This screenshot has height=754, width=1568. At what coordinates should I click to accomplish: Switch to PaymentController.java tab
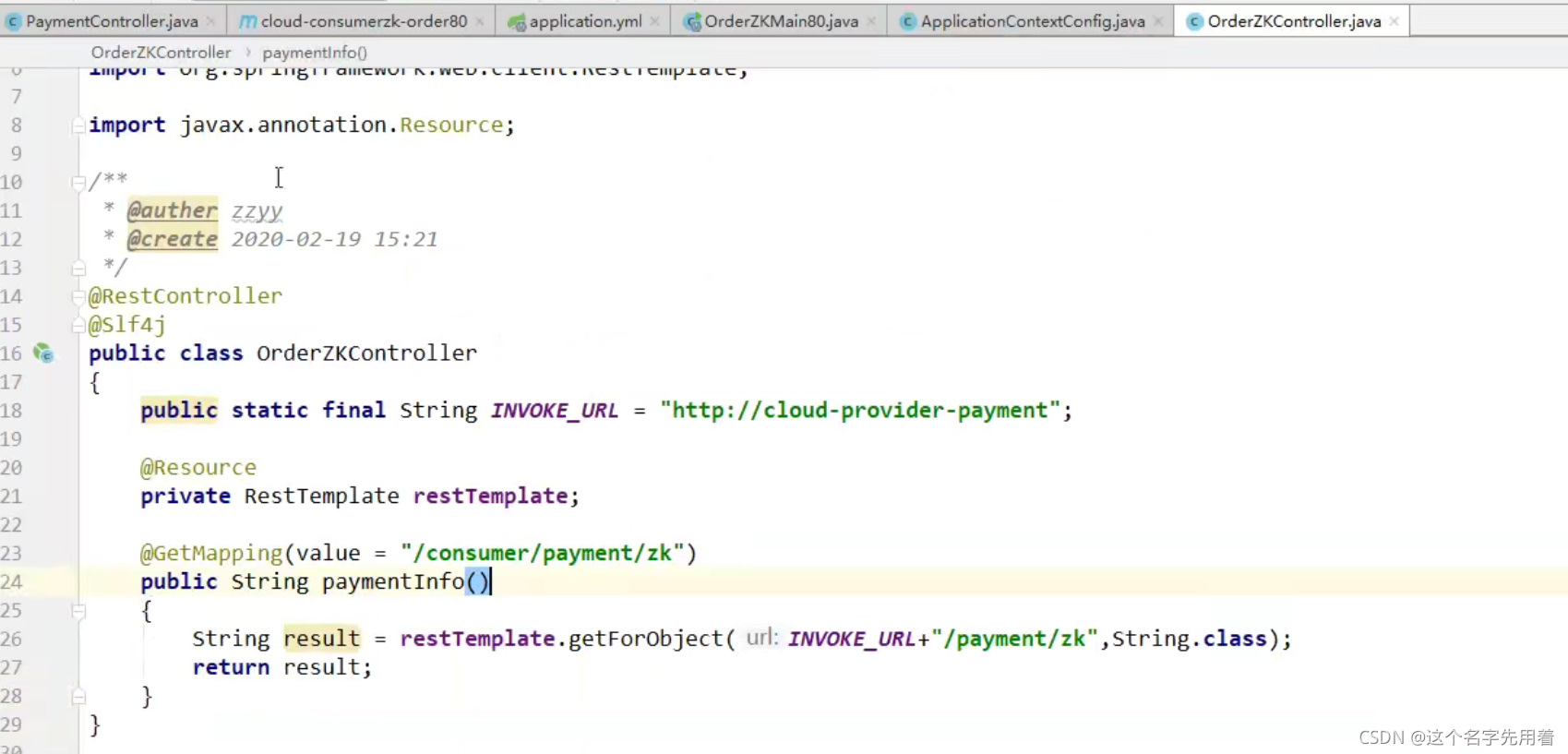(112, 21)
